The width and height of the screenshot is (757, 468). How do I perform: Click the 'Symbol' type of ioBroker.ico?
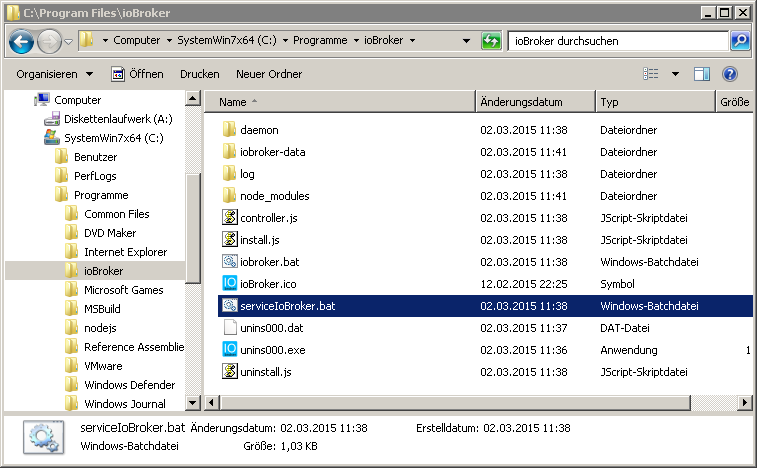click(x=617, y=284)
